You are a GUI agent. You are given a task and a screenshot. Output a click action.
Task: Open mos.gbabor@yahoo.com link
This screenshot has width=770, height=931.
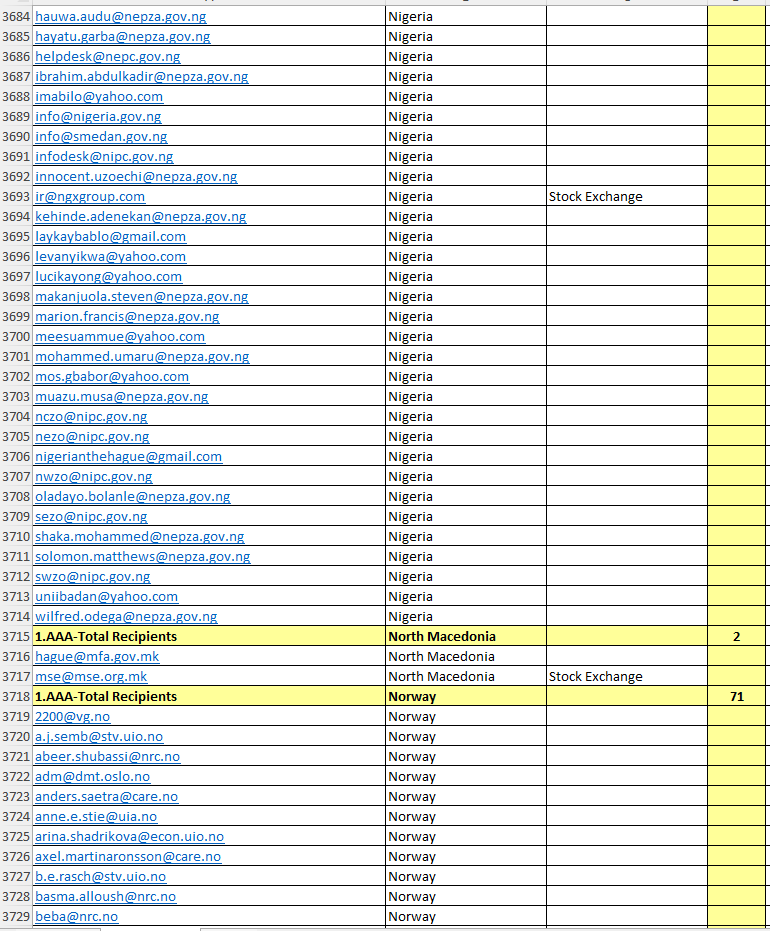point(112,376)
